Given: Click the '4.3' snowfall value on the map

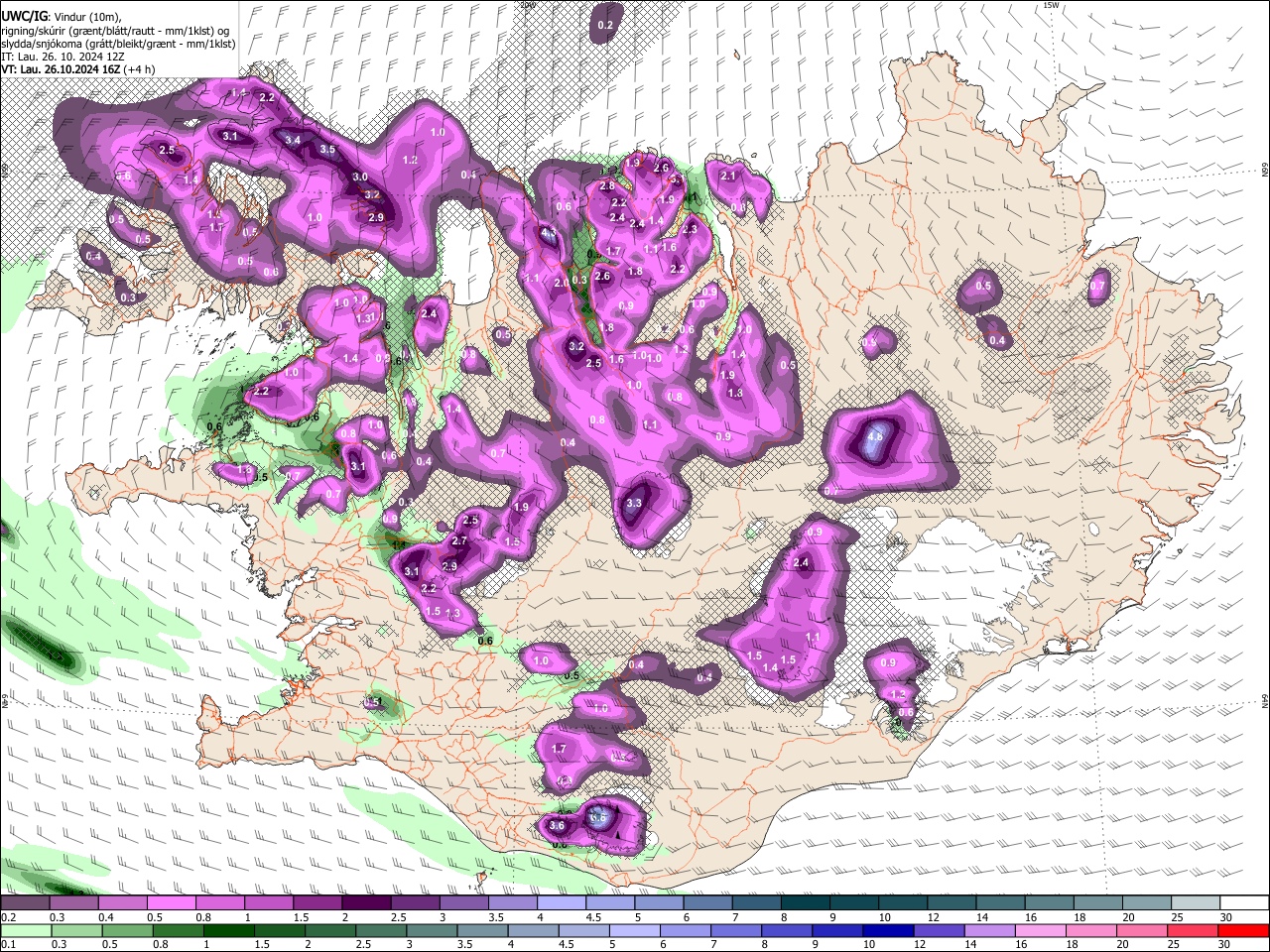Looking at the screenshot, I should click(x=549, y=234).
